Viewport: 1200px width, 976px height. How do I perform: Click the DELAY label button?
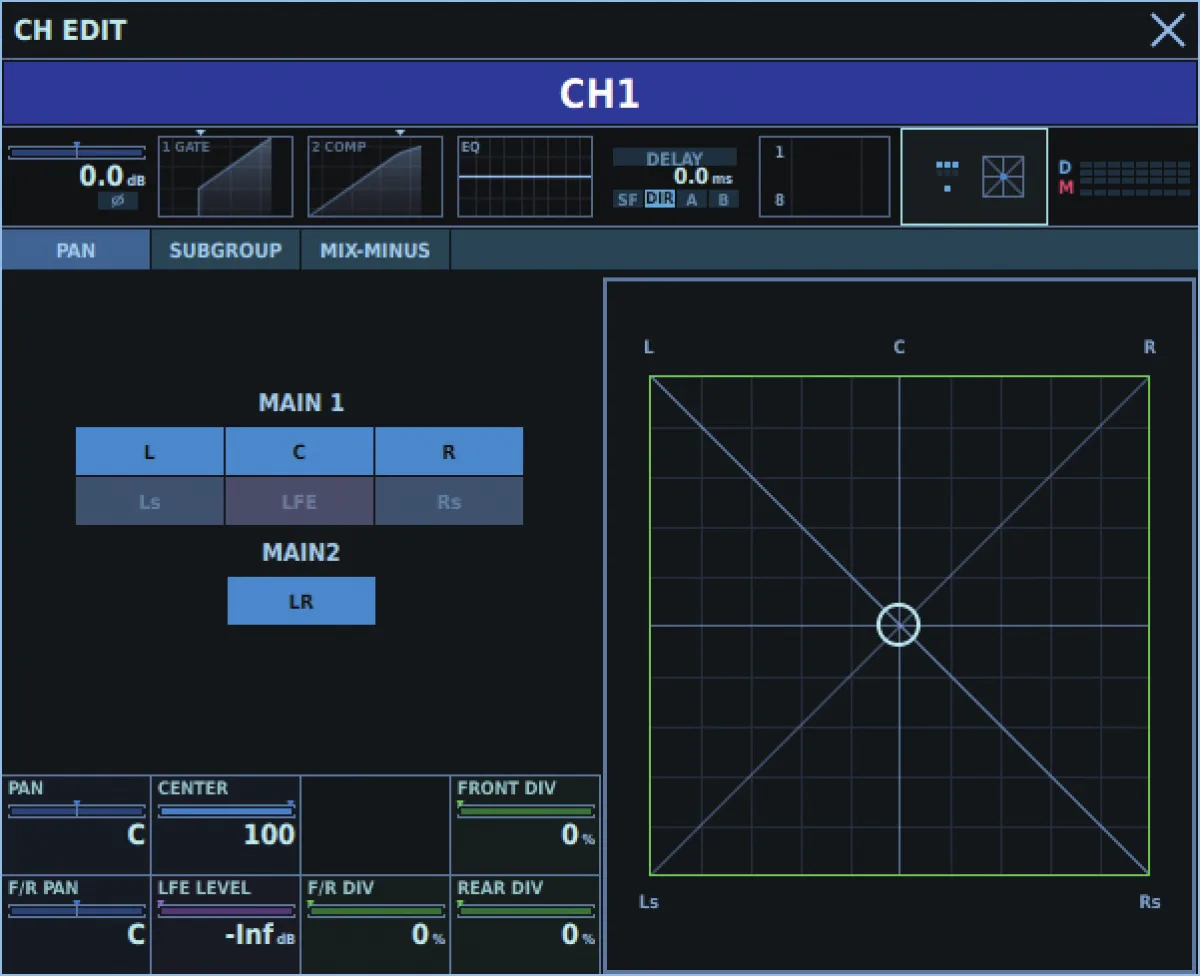point(675,158)
